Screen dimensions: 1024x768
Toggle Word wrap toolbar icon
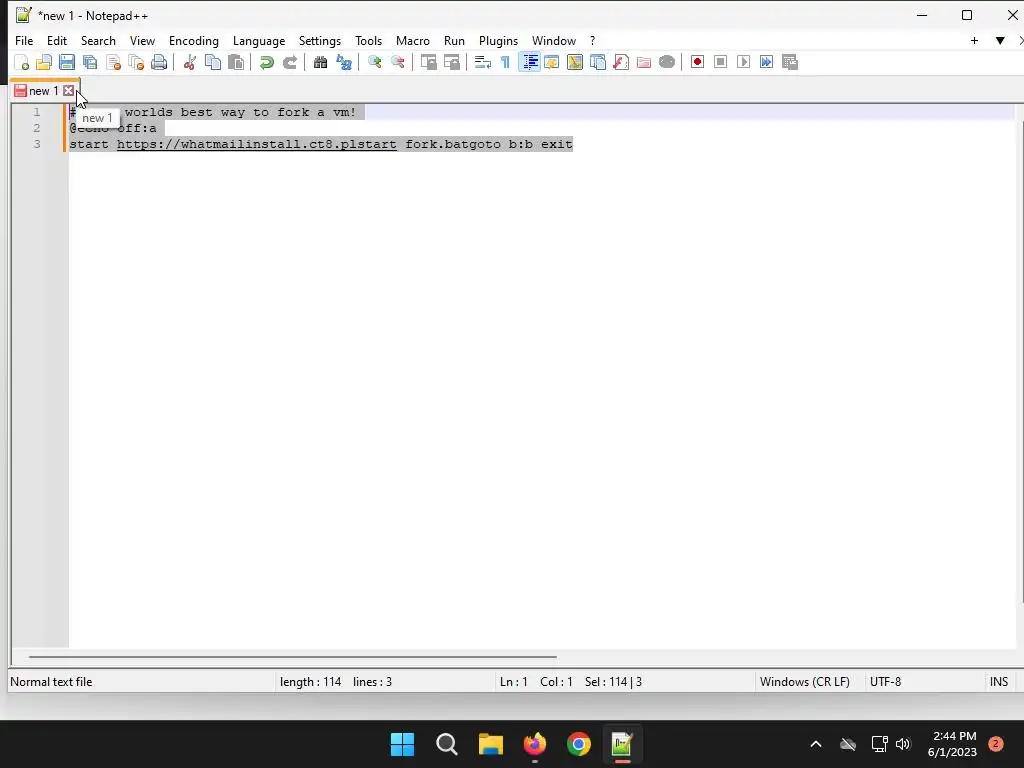(x=483, y=62)
